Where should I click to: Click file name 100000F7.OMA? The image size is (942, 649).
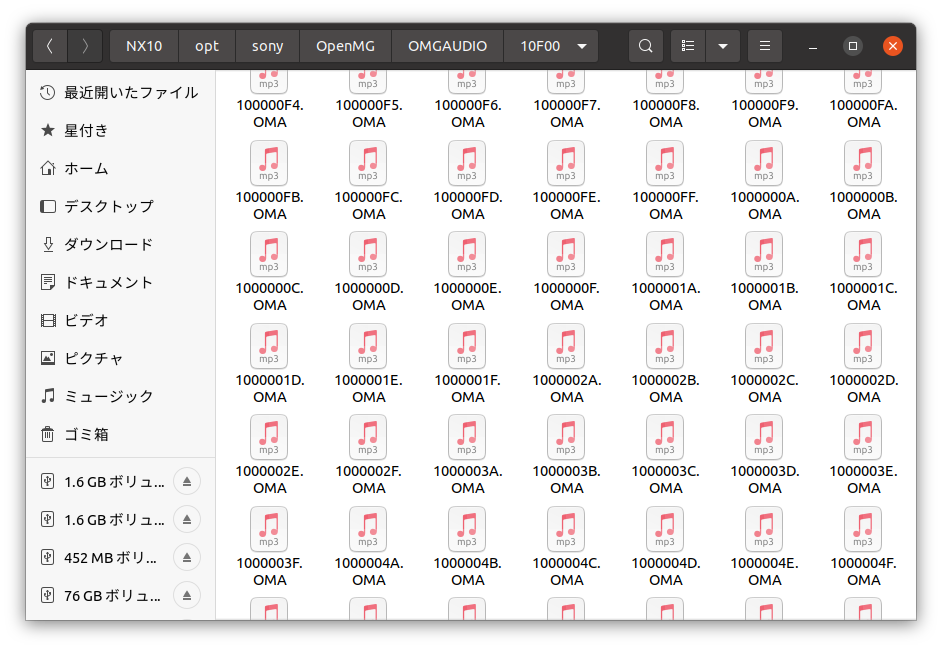tap(567, 114)
